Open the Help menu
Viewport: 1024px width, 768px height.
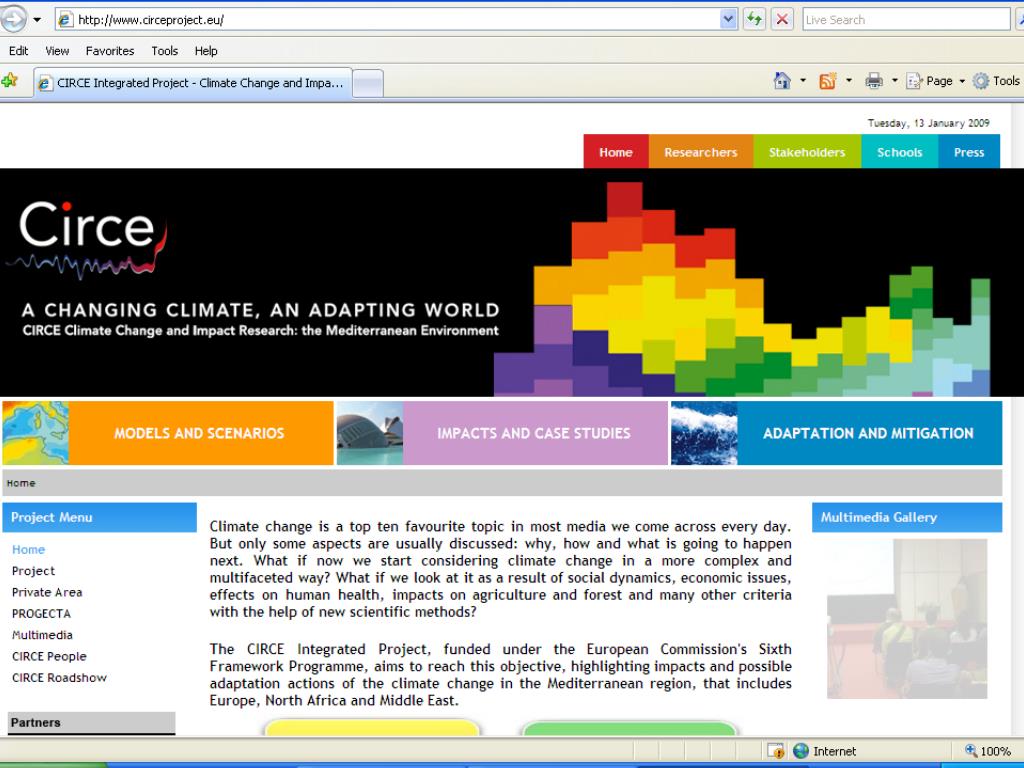click(x=206, y=50)
